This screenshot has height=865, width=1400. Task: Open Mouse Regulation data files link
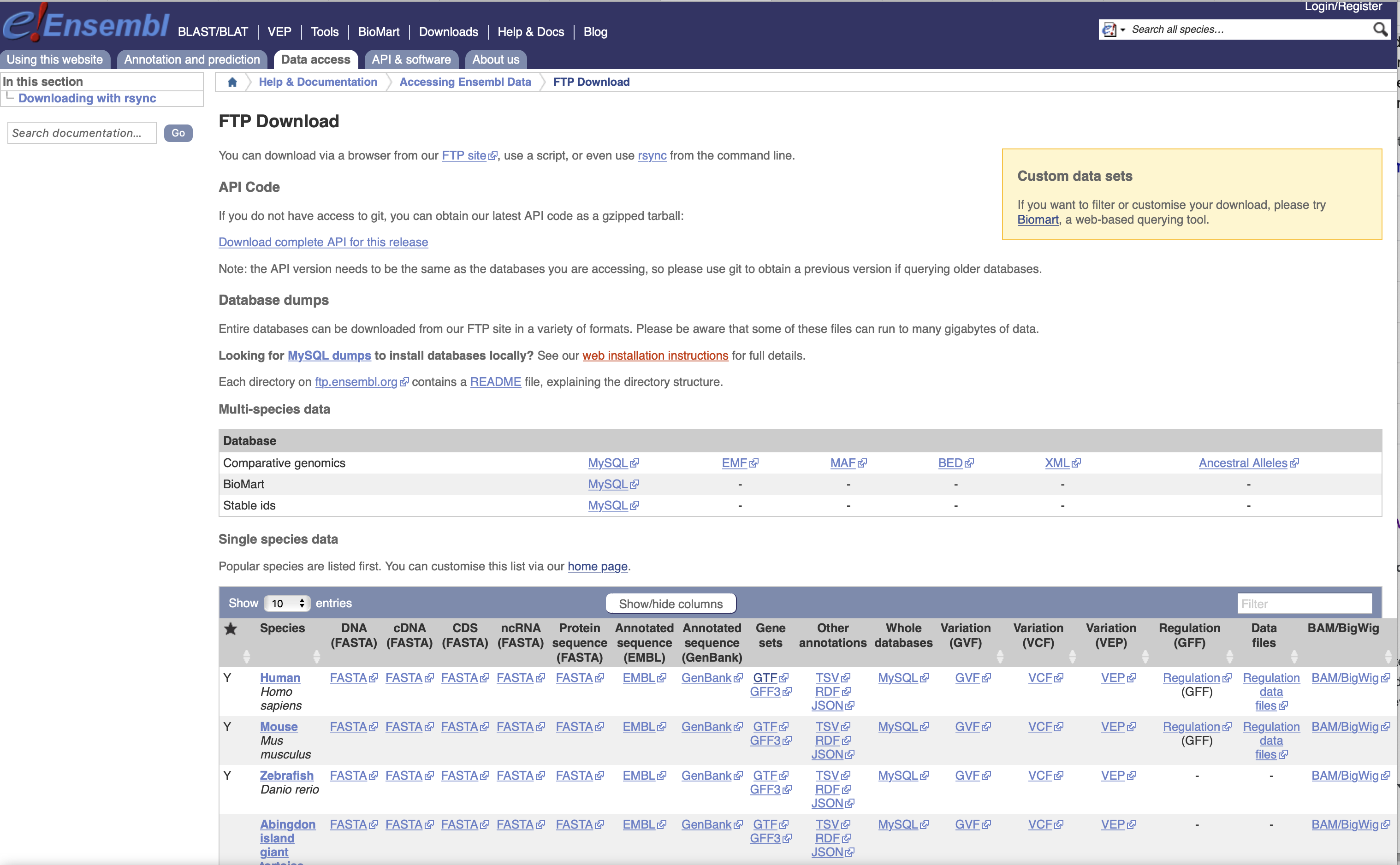(x=1271, y=741)
